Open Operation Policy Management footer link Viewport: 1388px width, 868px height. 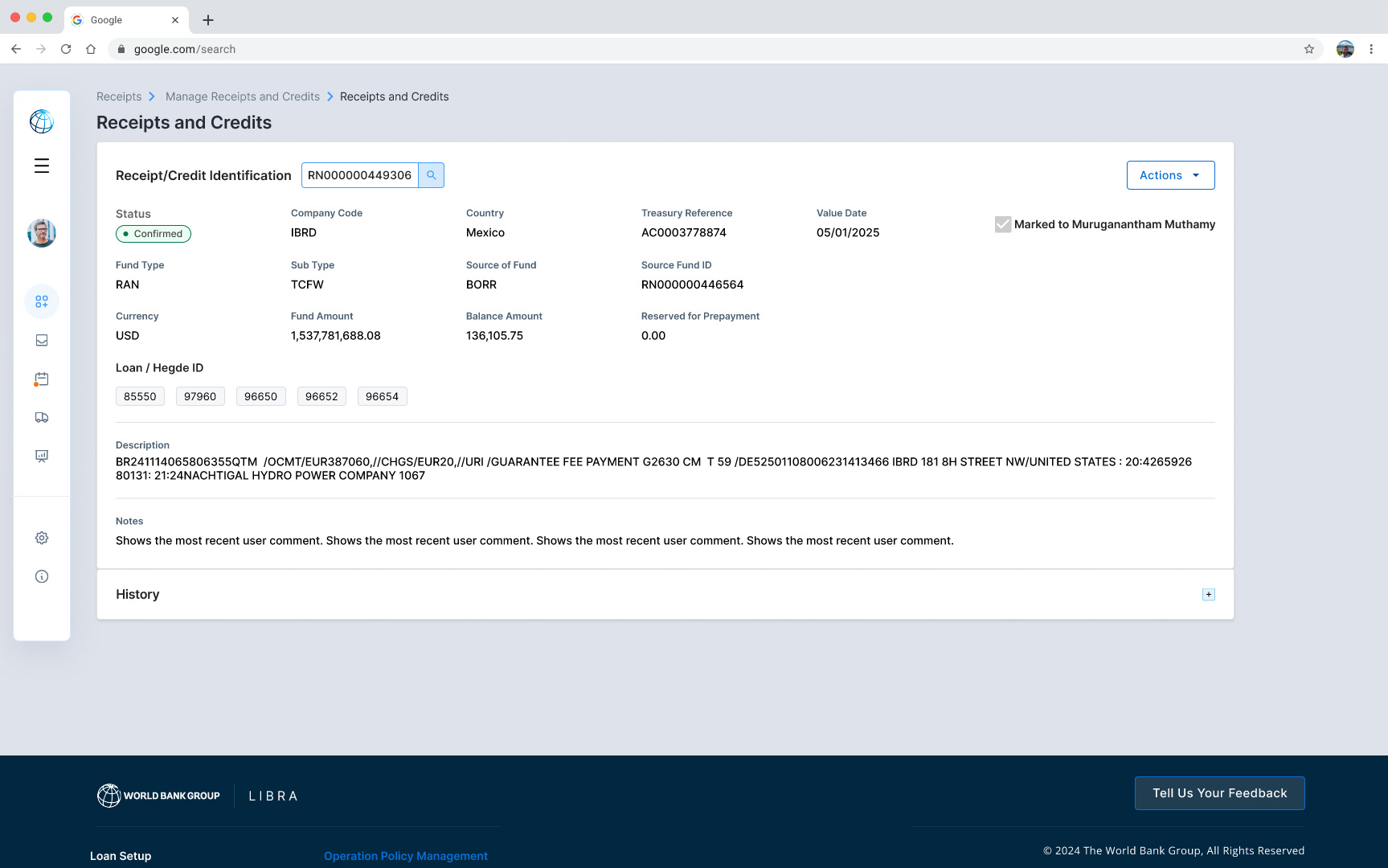coord(405,856)
